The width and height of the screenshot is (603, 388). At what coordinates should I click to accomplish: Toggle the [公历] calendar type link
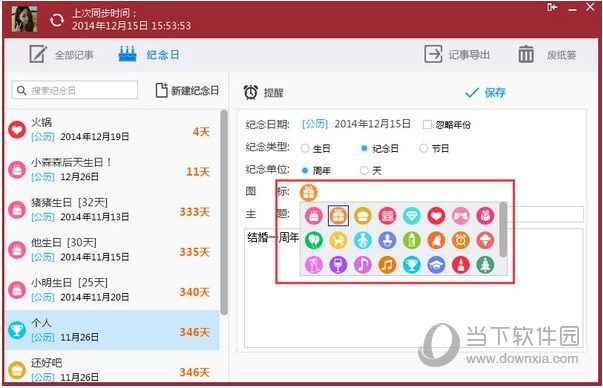coord(315,124)
